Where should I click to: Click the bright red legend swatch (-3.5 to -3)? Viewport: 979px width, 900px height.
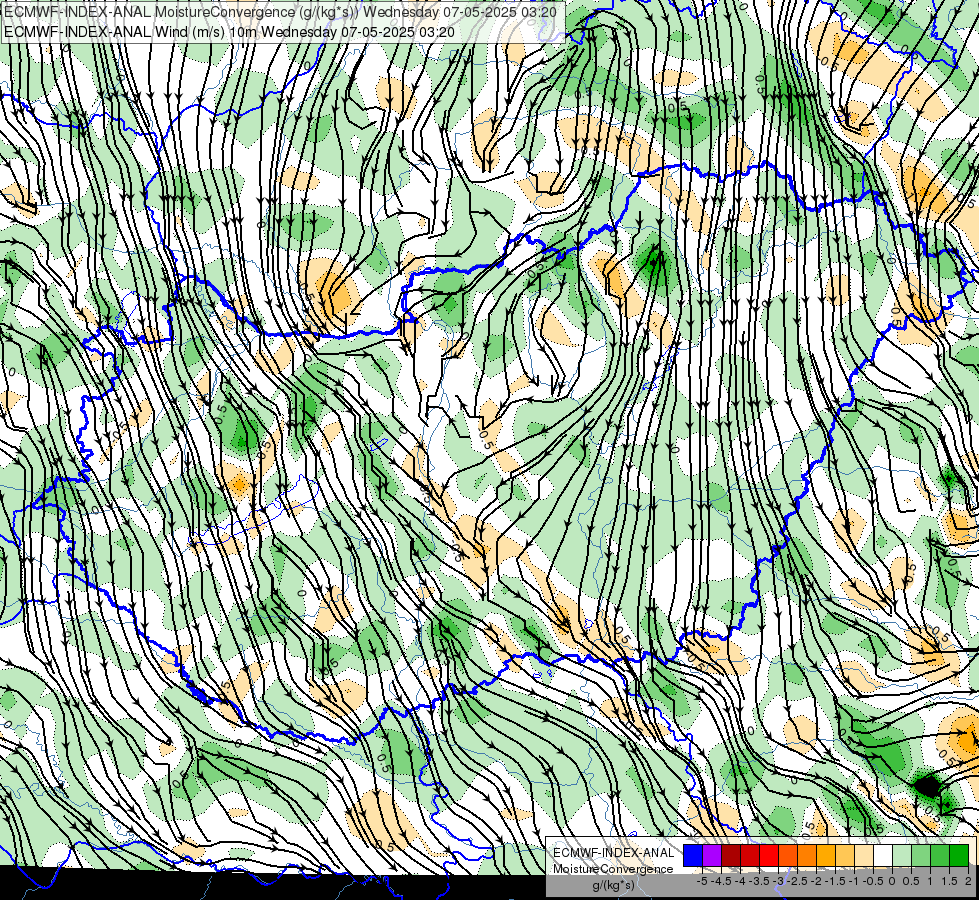(x=769, y=855)
